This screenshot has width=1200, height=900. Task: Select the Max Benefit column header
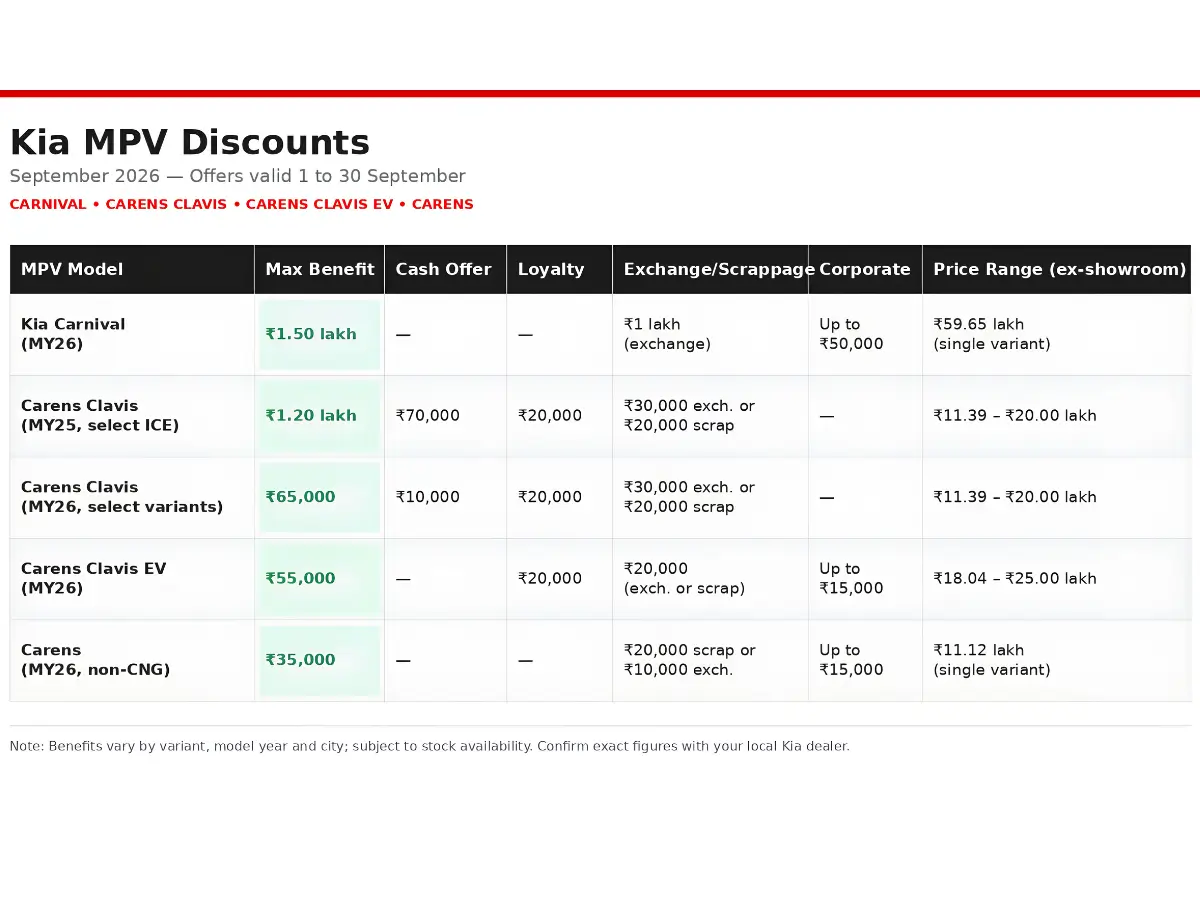pos(319,269)
